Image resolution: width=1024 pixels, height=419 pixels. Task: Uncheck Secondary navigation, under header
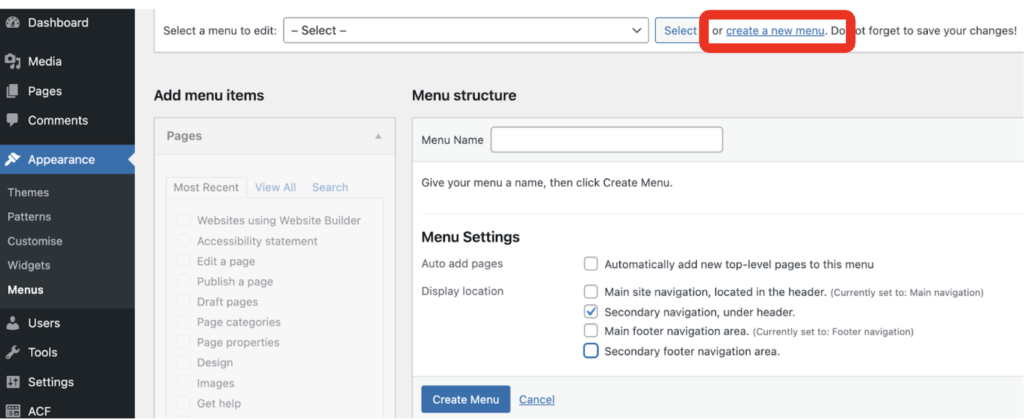(591, 311)
